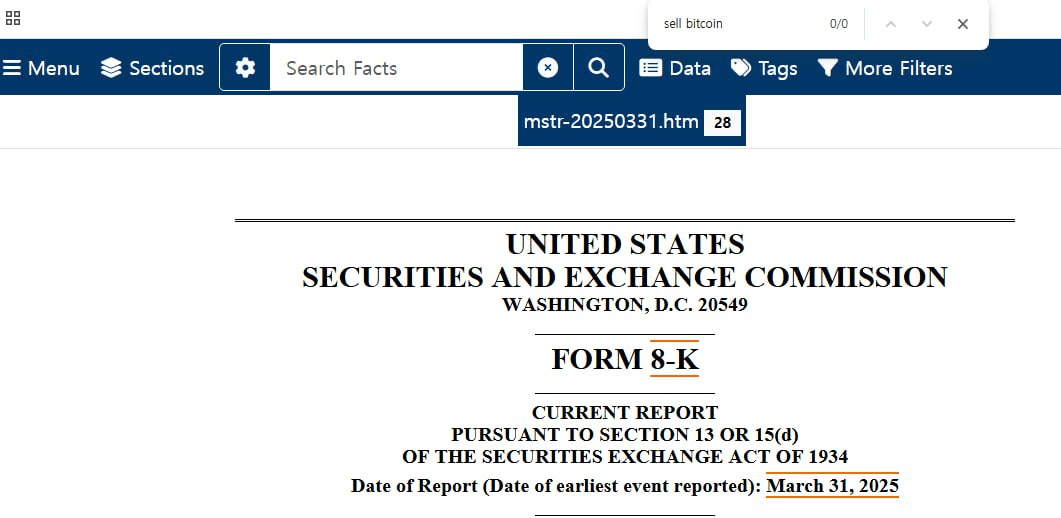Click the 28 facts count badge

pyautogui.click(x=722, y=123)
